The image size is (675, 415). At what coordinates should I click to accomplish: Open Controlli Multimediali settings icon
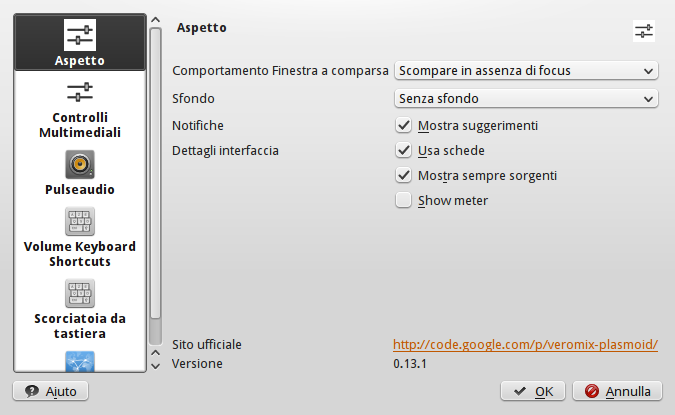80,93
